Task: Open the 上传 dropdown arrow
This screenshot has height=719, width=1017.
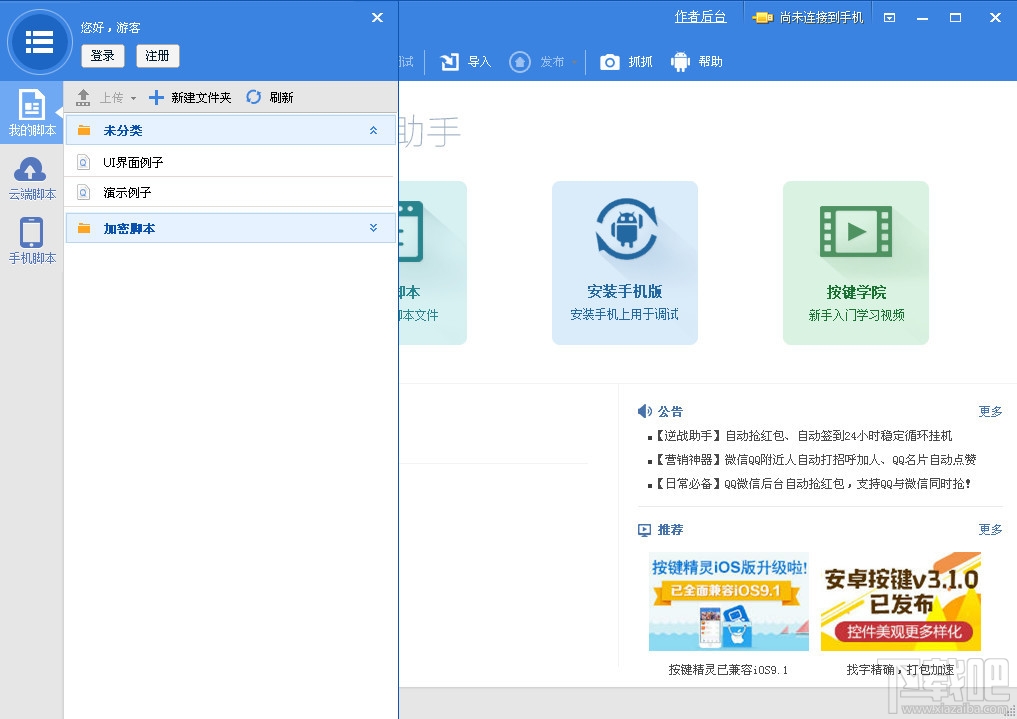Action: pos(133,99)
